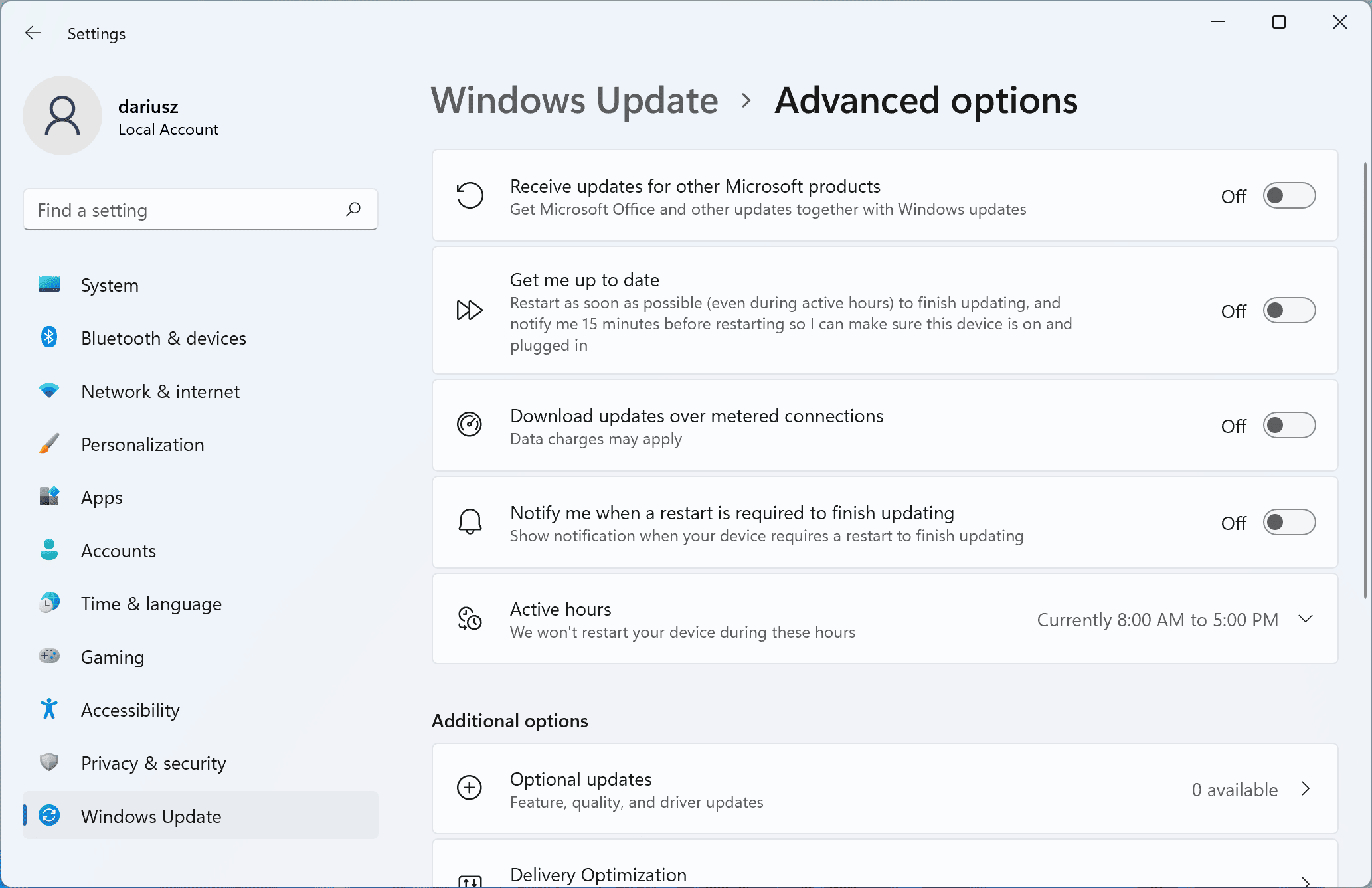Viewport: 1372px width, 888px height.
Task: Click the Accessibility figure icon
Action: (x=49, y=709)
